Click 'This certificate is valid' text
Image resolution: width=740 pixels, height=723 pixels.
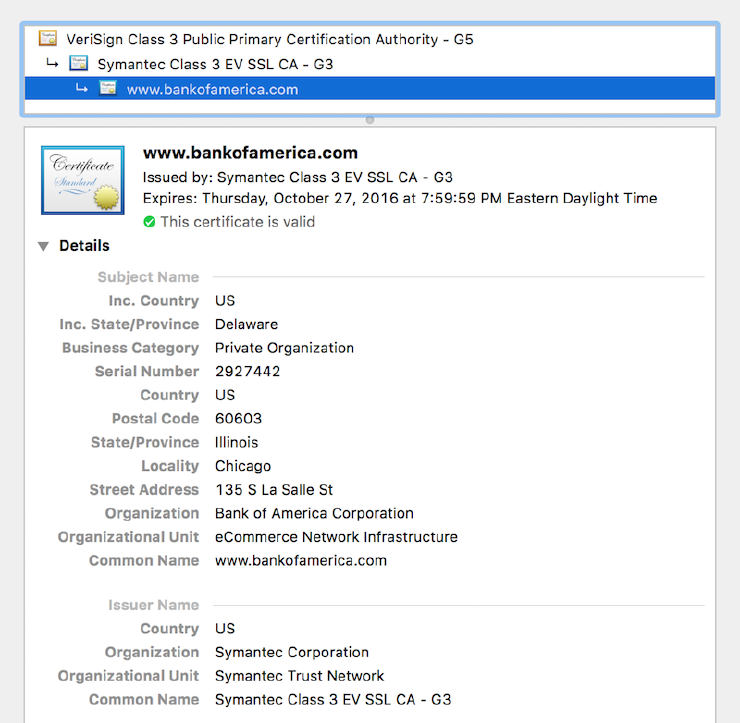(237, 222)
